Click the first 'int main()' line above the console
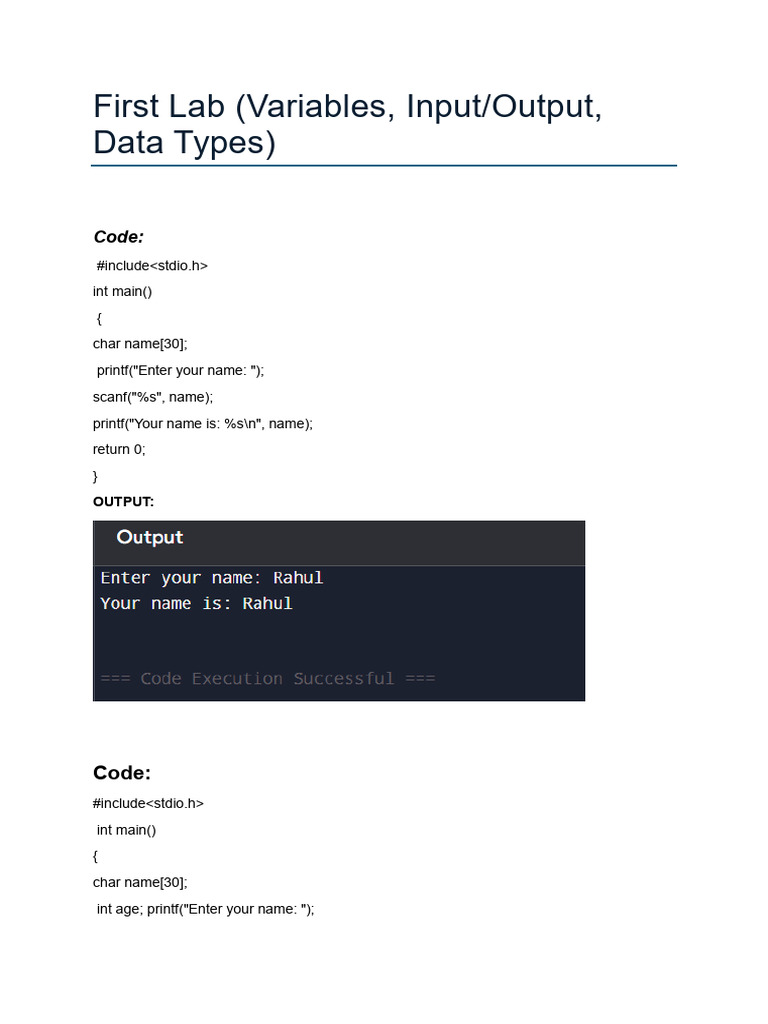768x1024 pixels. point(123,291)
